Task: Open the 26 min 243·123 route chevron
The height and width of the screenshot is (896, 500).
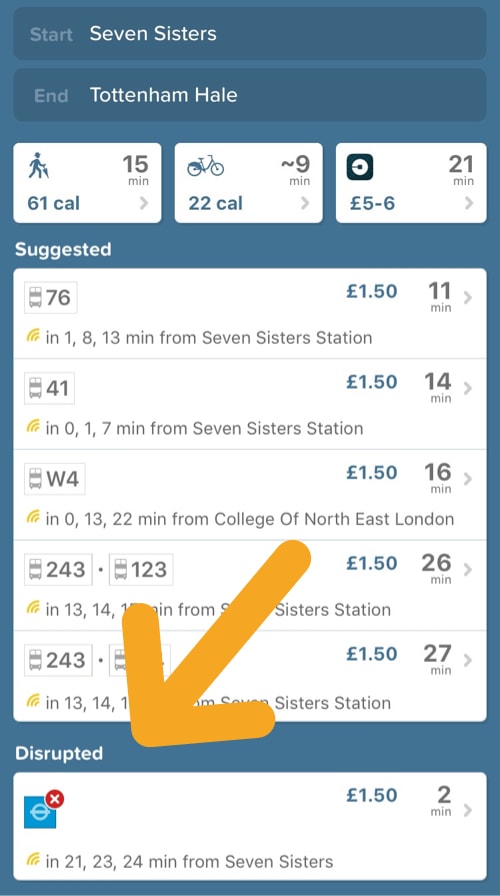Action: tap(468, 570)
